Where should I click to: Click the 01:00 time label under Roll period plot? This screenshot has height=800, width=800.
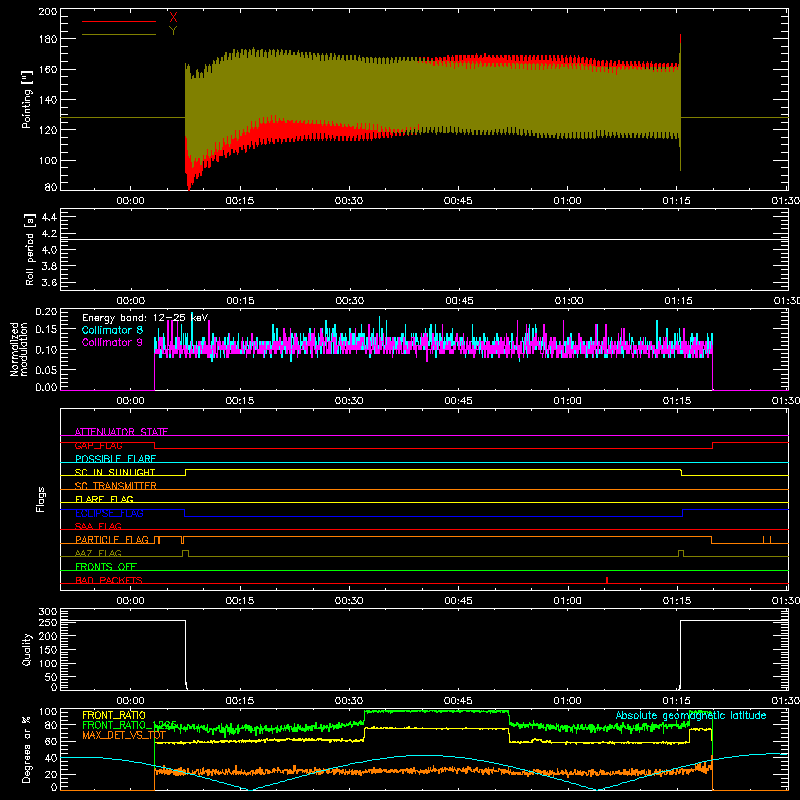point(568,301)
